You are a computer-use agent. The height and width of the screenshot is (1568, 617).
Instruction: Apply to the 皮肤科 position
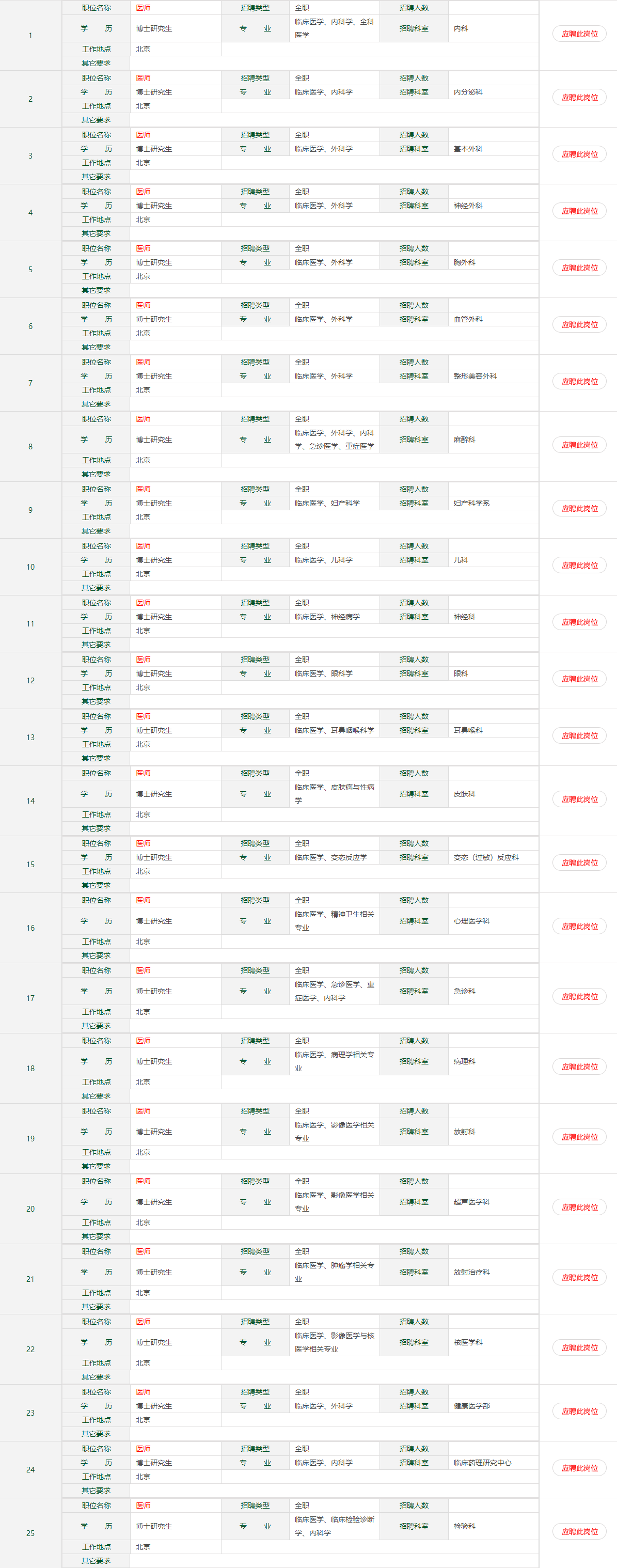tap(579, 799)
